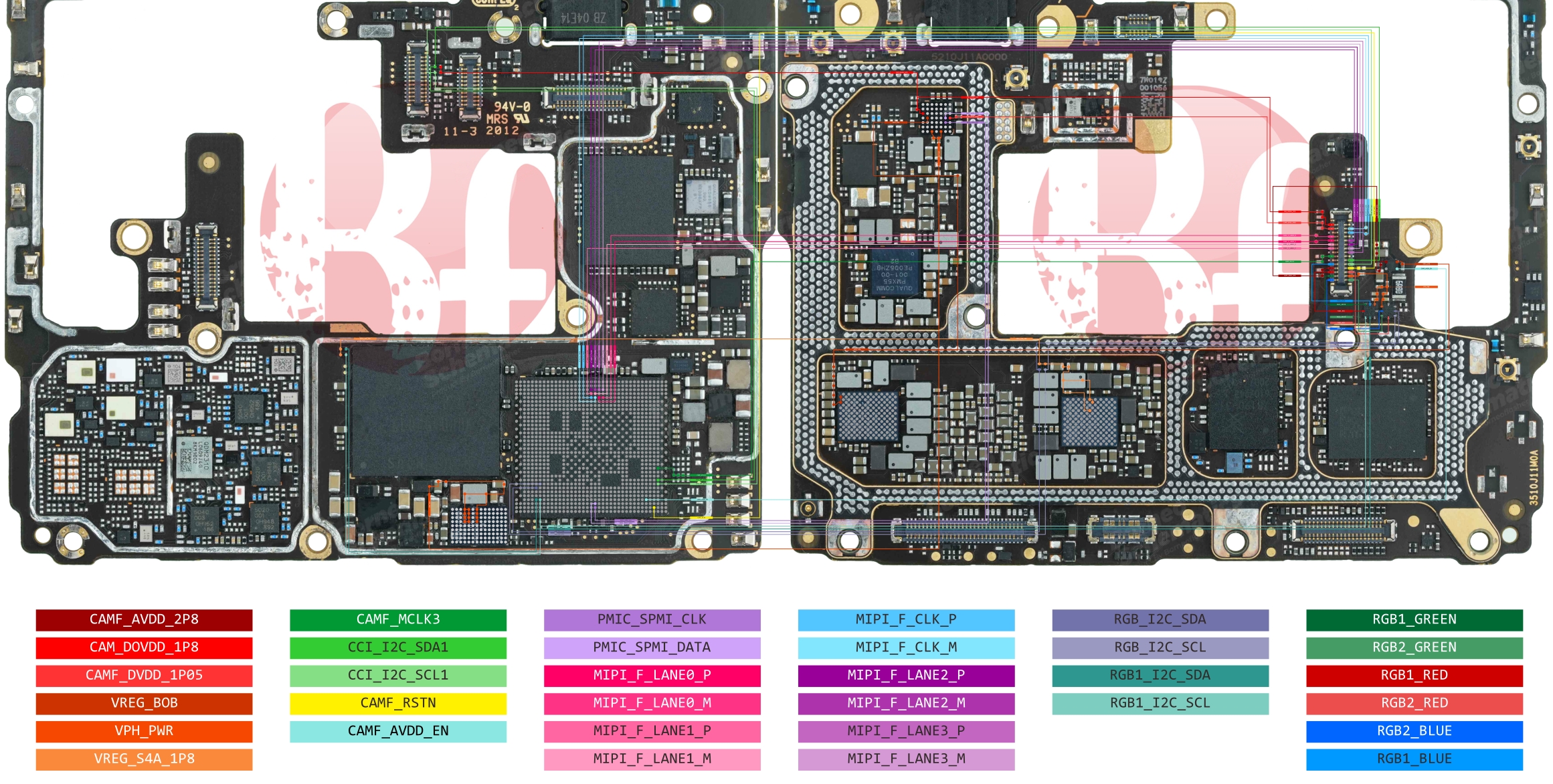Select the RGB1_RED legend label
Image resolution: width=1553 pixels, height=784 pixels.
[1414, 676]
